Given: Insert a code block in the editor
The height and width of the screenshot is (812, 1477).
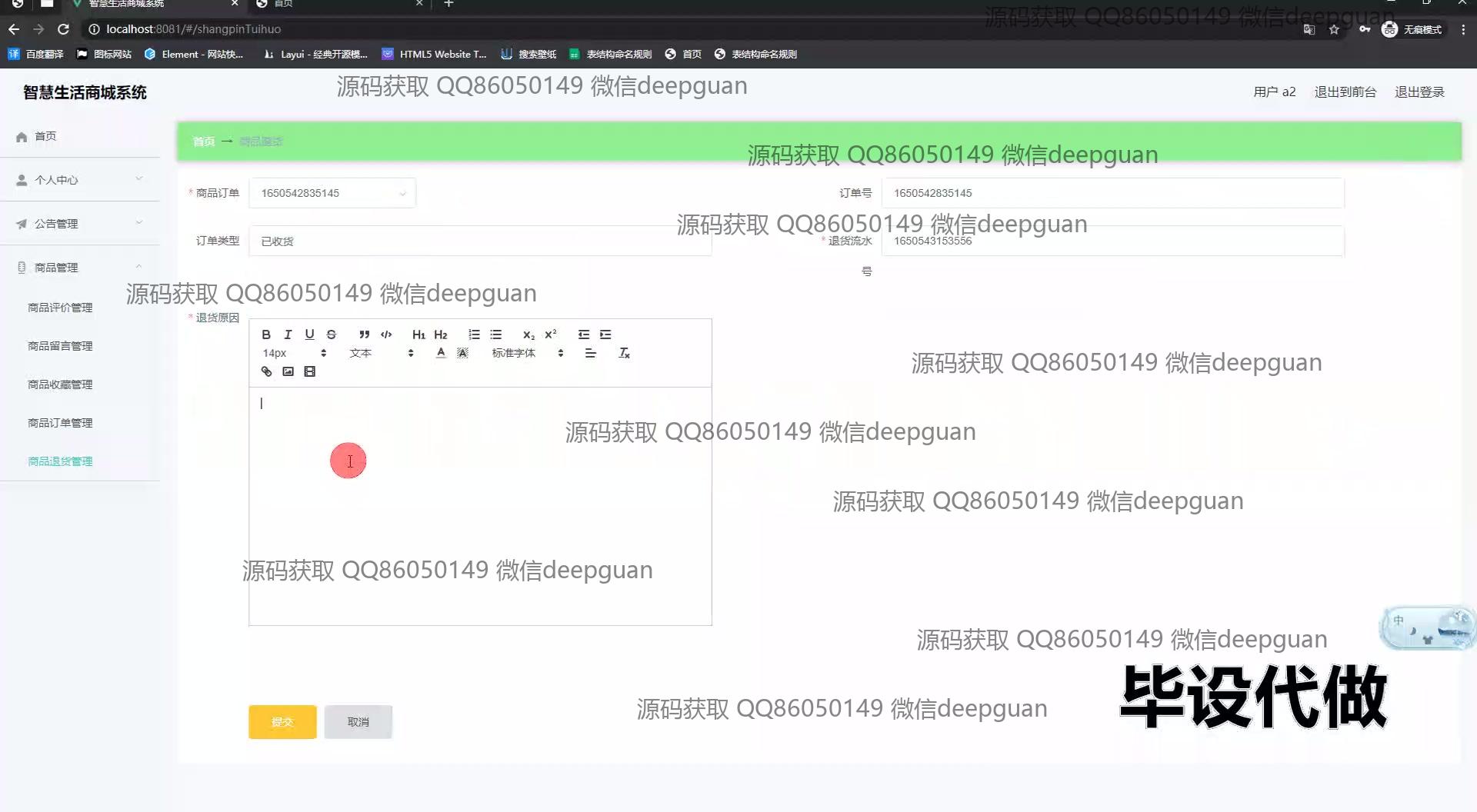Looking at the screenshot, I should [386, 334].
